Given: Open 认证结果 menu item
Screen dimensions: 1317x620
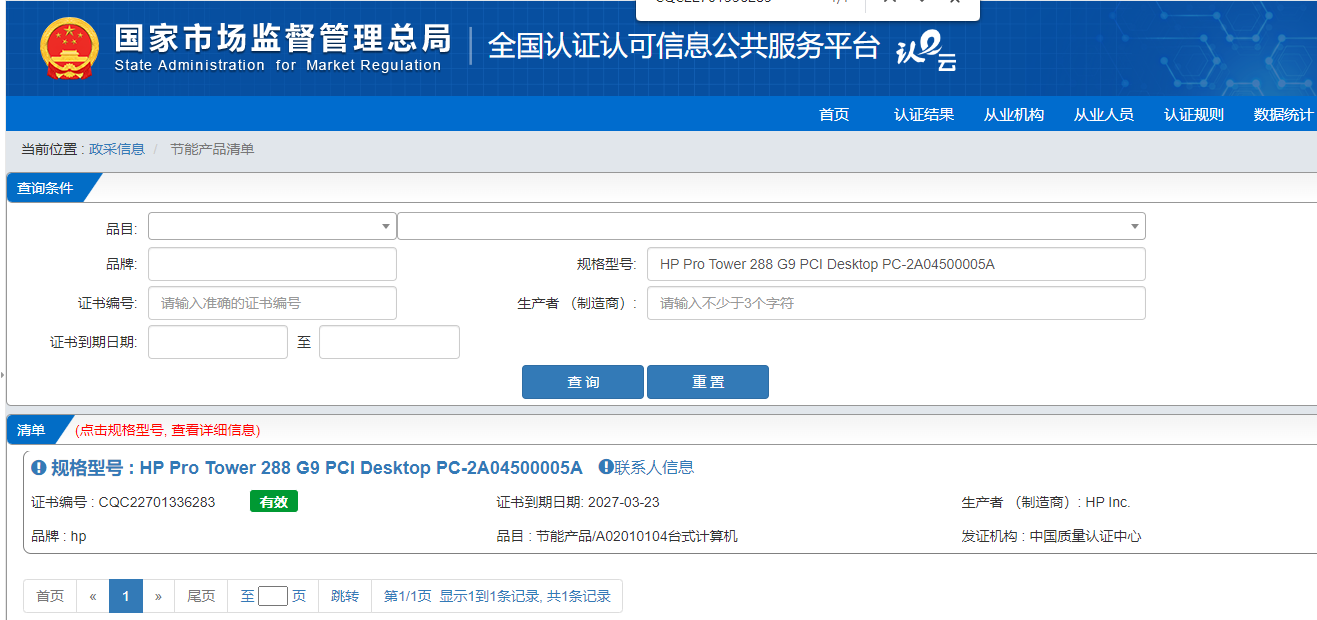Looking at the screenshot, I should point(924,115).
